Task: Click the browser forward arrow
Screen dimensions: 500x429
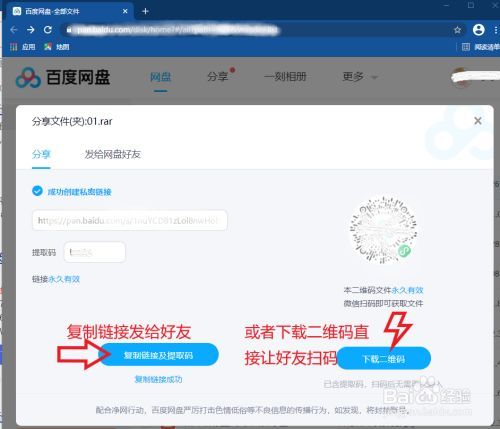Action: pos(31,30)
